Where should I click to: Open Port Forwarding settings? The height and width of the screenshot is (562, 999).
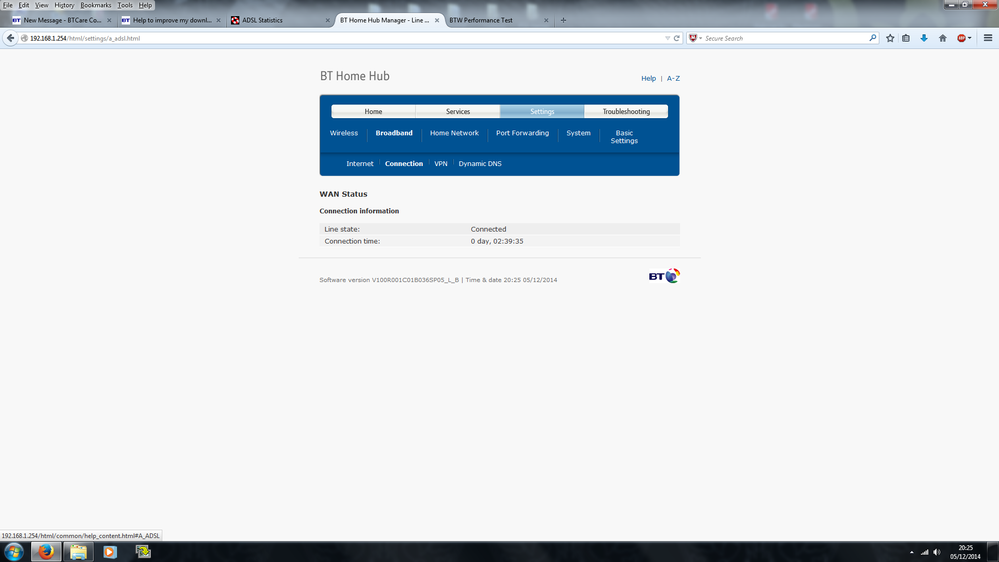click(x=522, y=133)
